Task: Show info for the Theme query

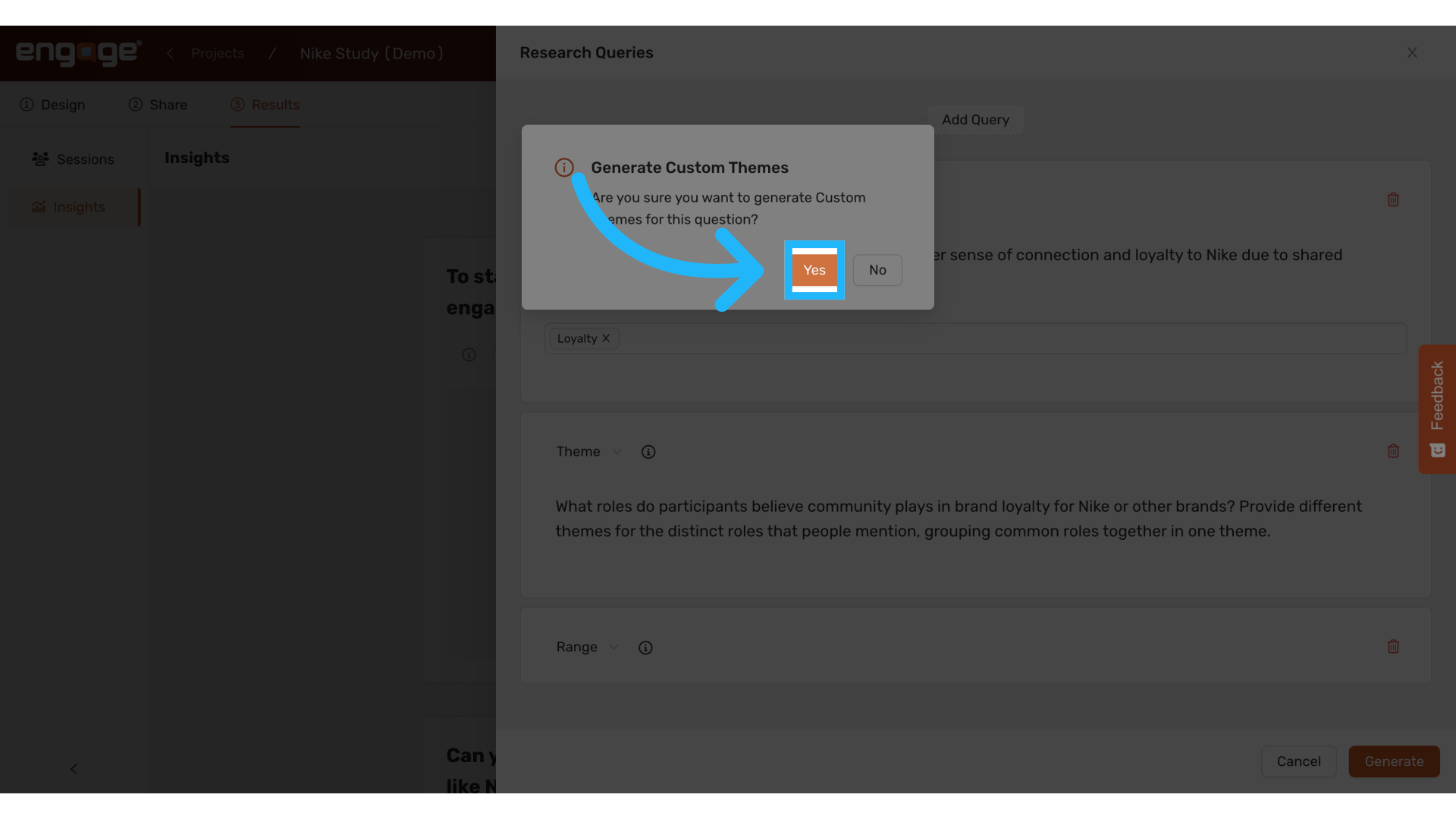Action: 648,452
